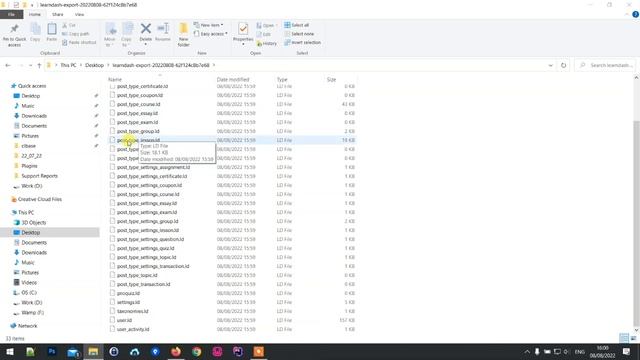Create a New folder from ribbon
This screenshot has height=360, width=640.
pos(184,35)
